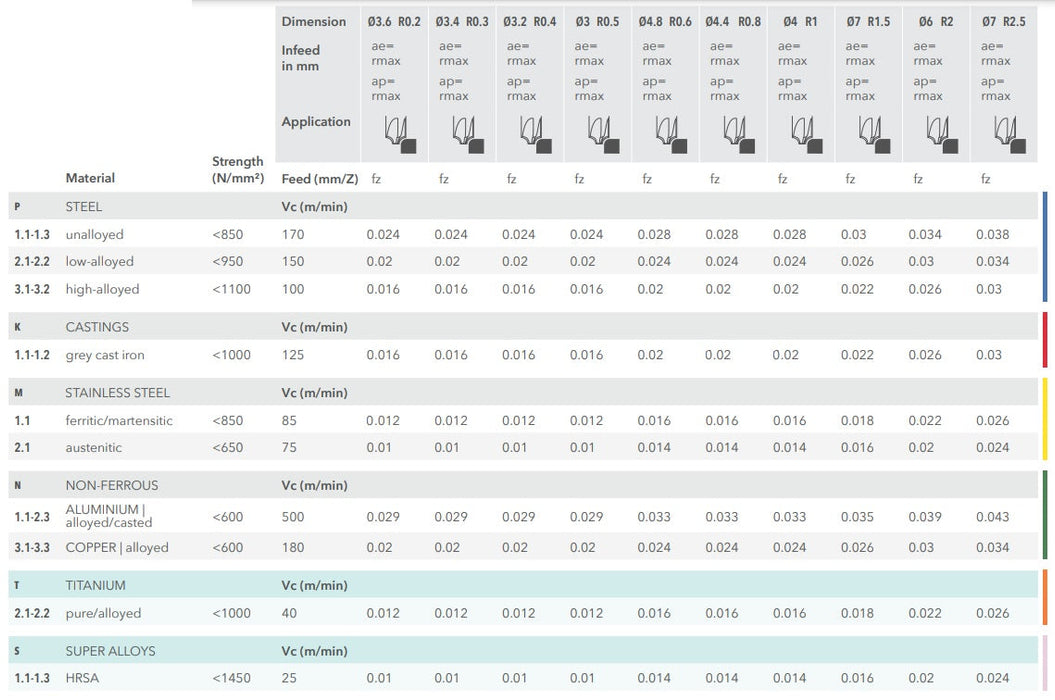Click strength "<1450" for HRSA
Viewport: 1055px width, 700px height.
[x=231, y=678]
